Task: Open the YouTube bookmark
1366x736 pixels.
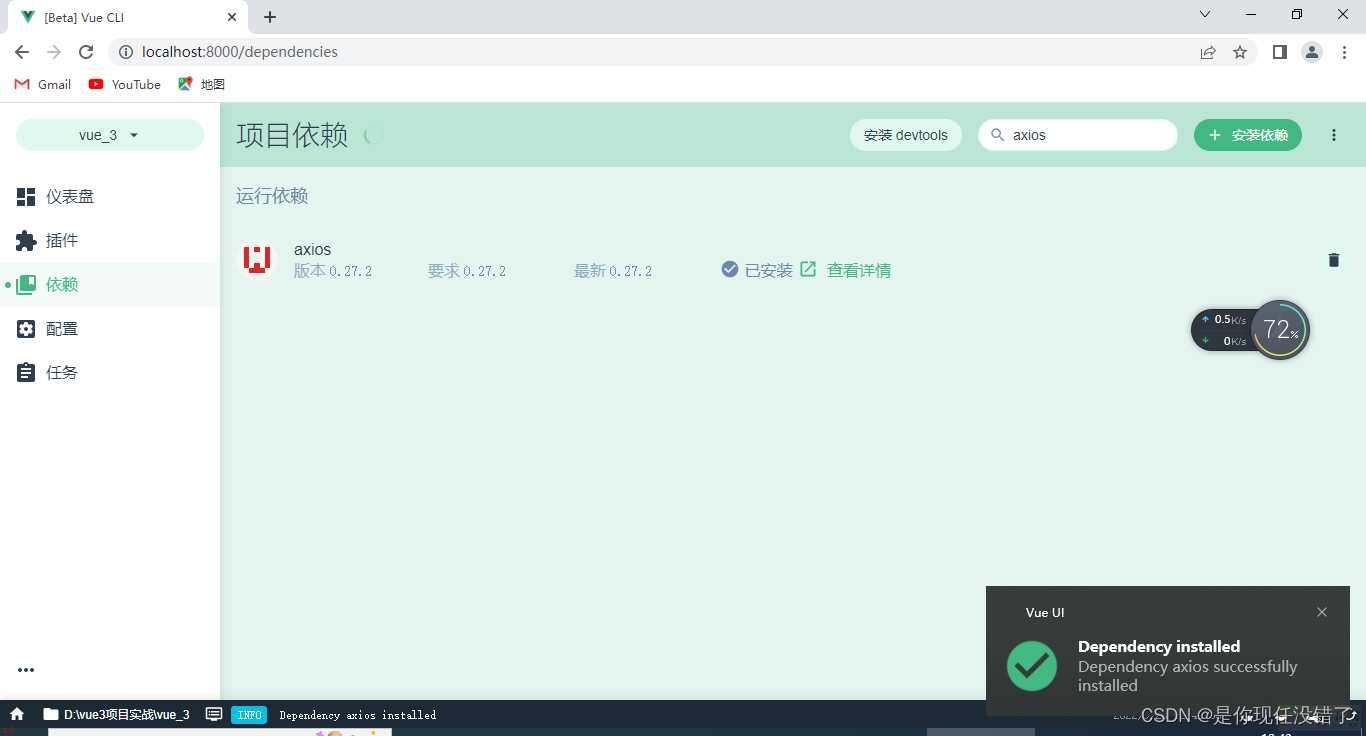Action: click(124, 85)
